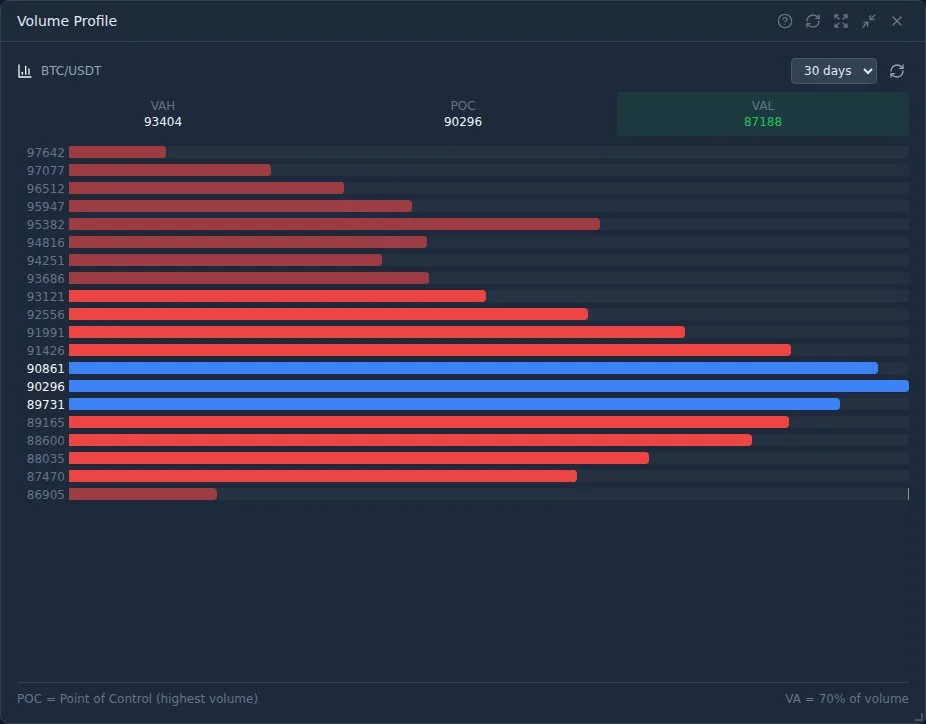Pick the 92556 volume bar
The image size is (926, 724).
pyautogui.click(x=328, y=314)
